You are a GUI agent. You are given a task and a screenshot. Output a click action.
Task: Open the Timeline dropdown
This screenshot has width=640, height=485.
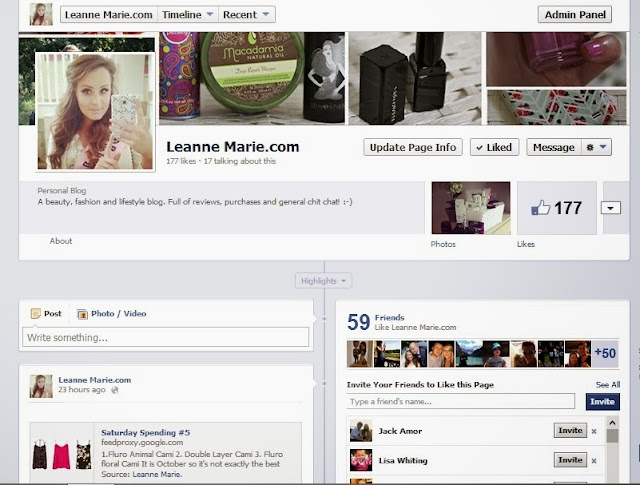[188, 15]
